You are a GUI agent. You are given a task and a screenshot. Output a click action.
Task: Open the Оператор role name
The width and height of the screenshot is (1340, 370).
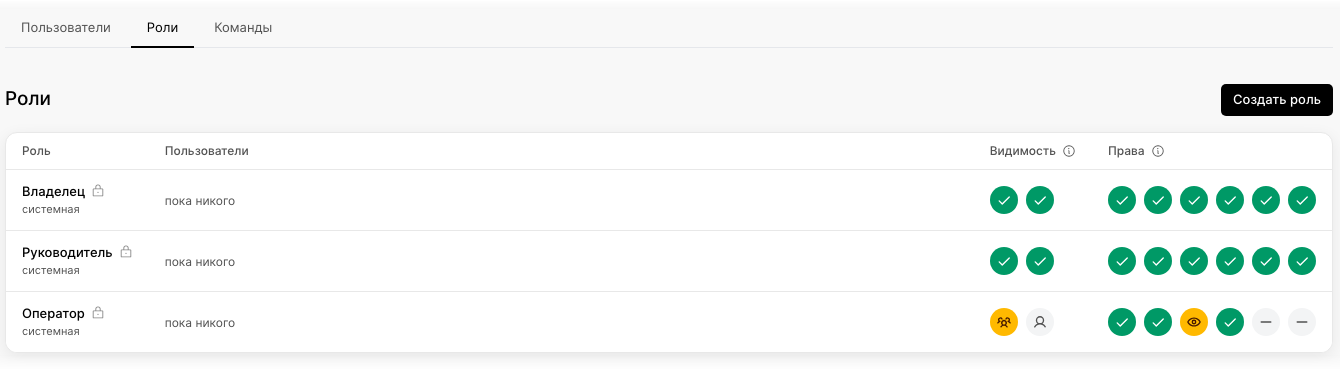[x=53, y=313]
